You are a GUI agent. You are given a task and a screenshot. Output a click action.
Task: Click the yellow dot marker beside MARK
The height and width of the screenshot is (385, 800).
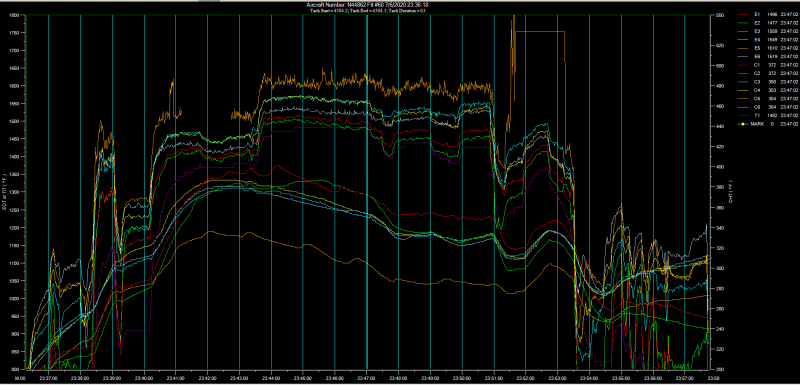(743, 124)
